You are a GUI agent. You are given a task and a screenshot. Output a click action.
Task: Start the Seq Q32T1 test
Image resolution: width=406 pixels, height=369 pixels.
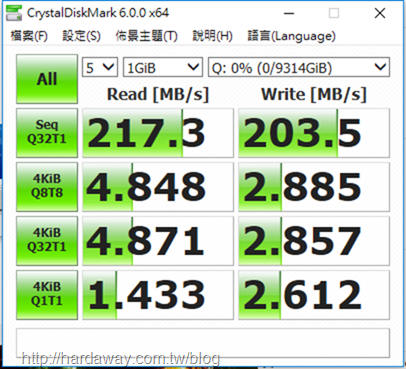click(47, 133)
